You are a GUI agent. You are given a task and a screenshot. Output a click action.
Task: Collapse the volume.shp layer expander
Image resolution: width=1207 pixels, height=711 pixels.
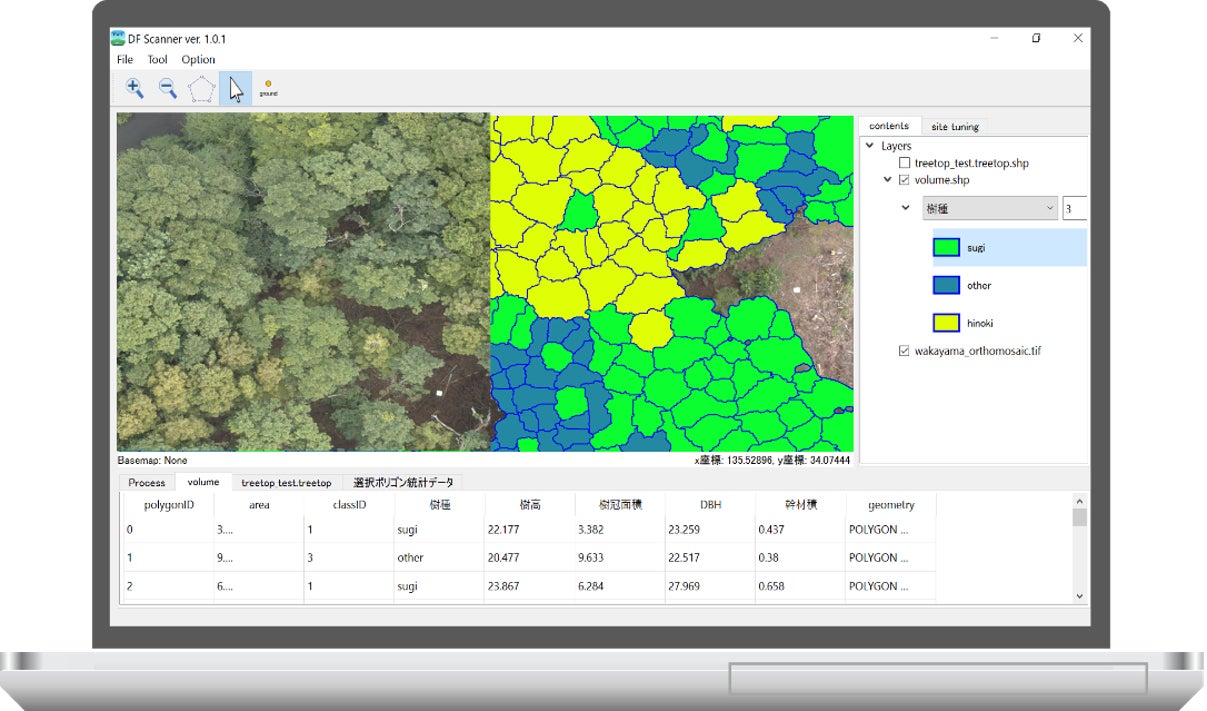pos(887,180)
